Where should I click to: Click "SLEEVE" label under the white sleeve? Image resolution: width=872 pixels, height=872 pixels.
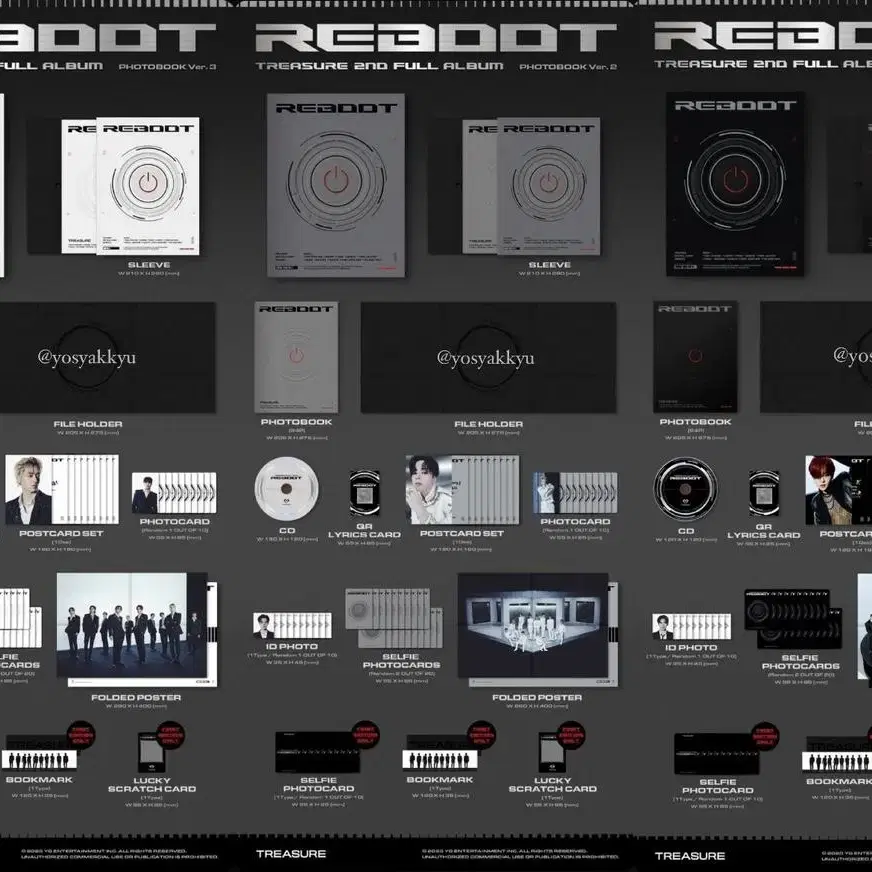pos(148,265)
